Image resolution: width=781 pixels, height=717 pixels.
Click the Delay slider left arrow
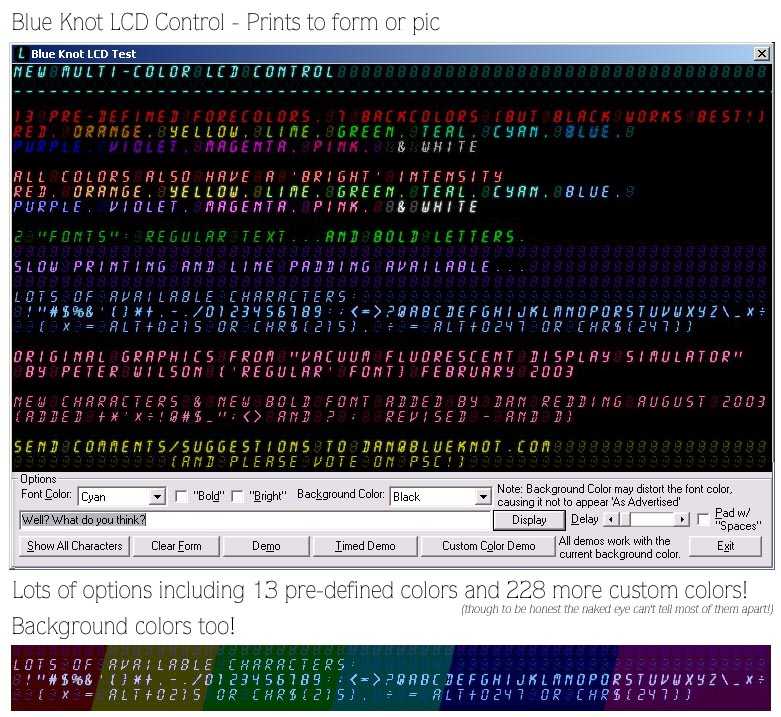(611, 520)
